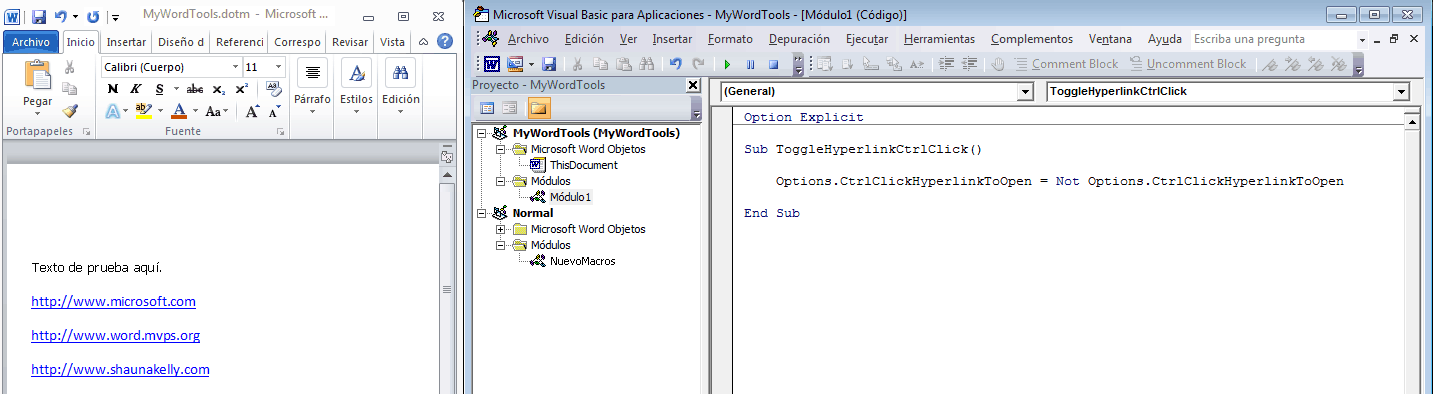This screenshot has height=394, width=1434.
Task: Click Undo in Word Quick Access Toolbar
Action: (61, 16)
